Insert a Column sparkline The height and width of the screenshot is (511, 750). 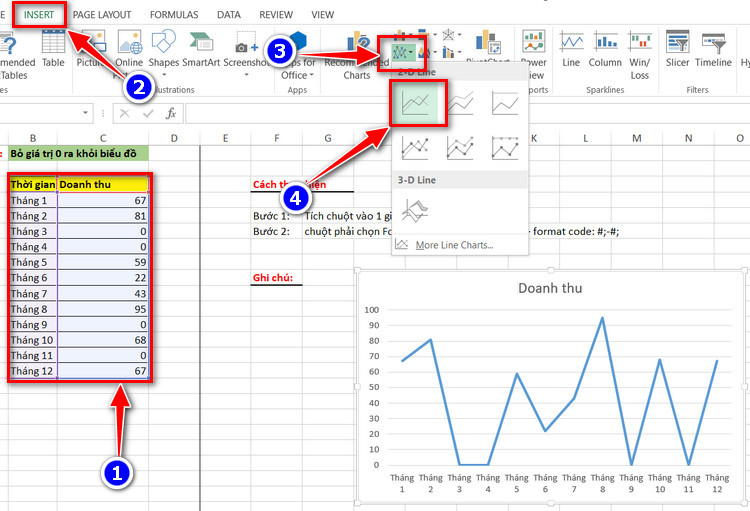tap(605, 49)
